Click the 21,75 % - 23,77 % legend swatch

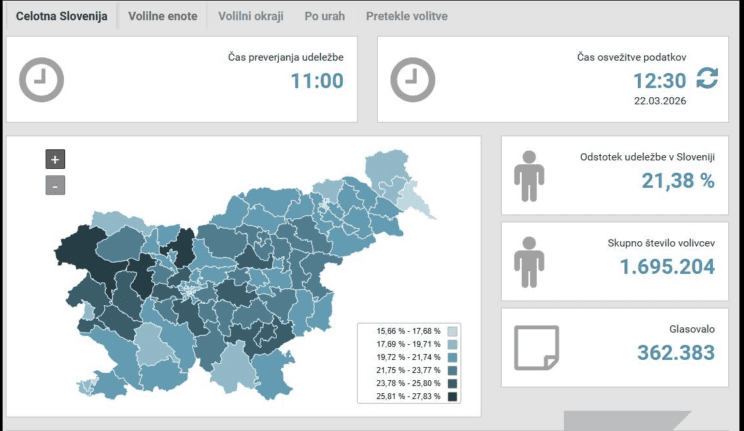point(452,371)
